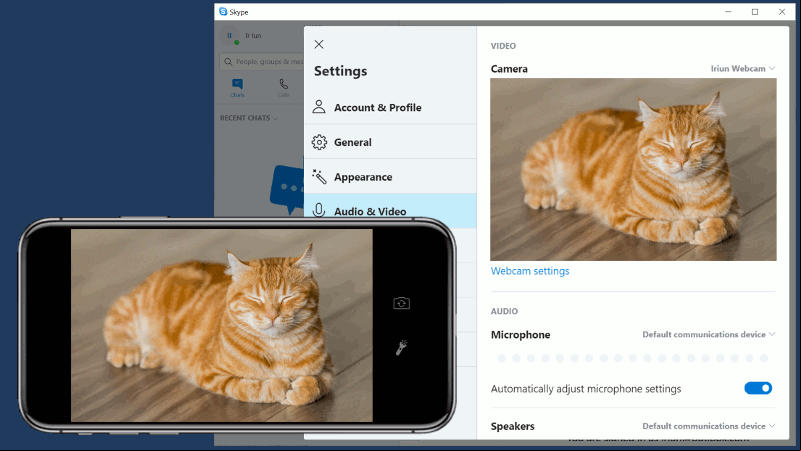
Task: Open Account & Profile settings
Action: click(390, 107)
